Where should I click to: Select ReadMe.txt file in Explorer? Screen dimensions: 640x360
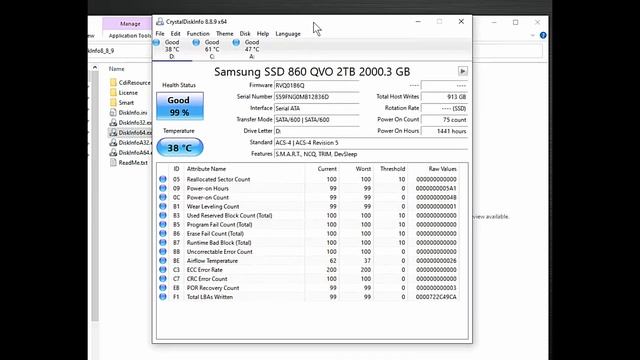click(129, 162)
